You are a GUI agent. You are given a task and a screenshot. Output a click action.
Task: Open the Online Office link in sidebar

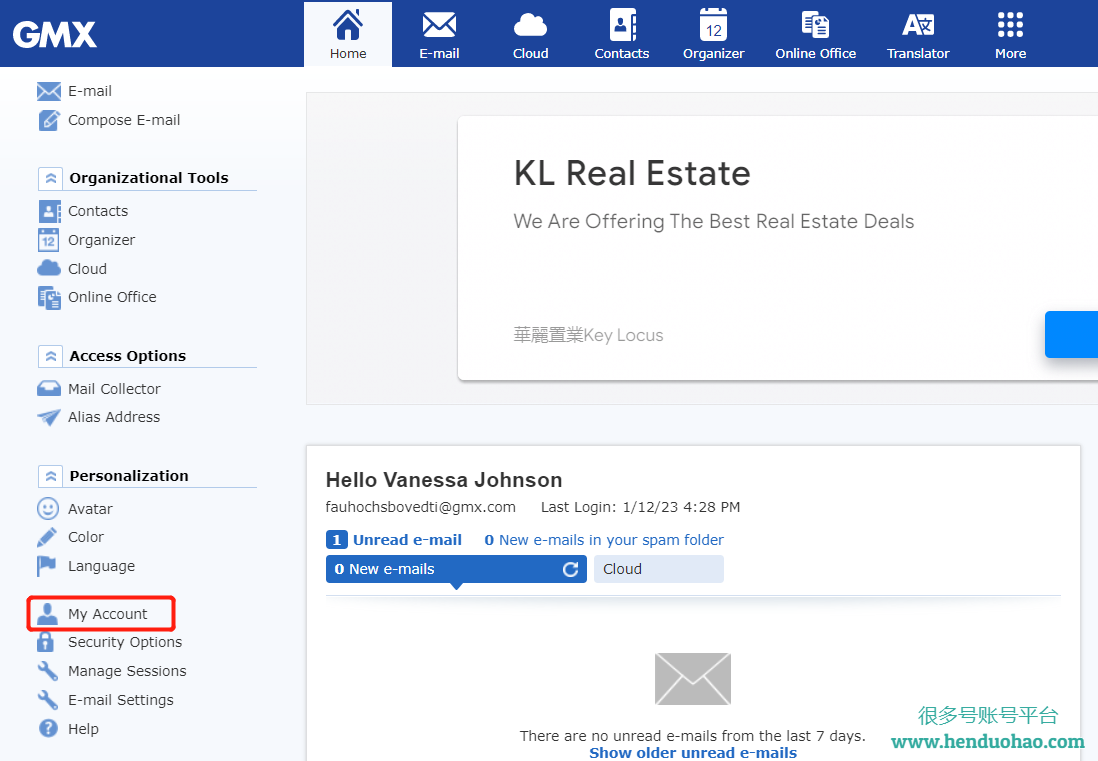pyautogui.click(x=112, y=298)
